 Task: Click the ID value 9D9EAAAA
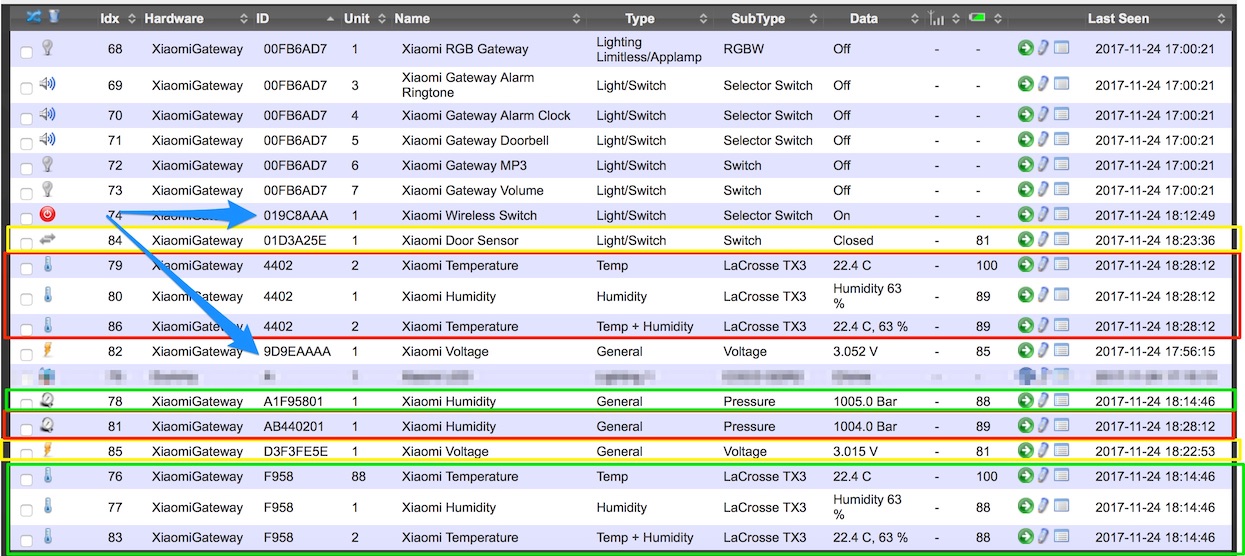point(297,351)
